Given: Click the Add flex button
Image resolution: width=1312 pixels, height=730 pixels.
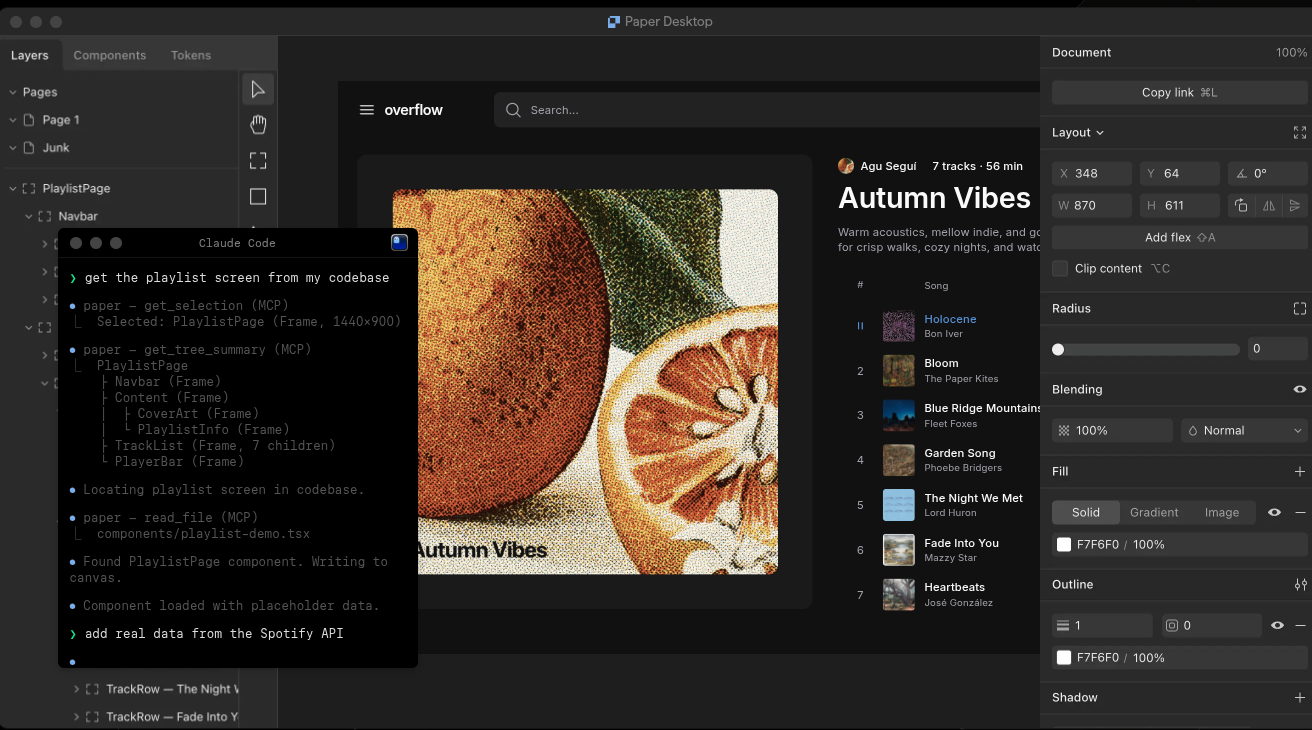Looking at the screenshot, I should coord(1179,238).
